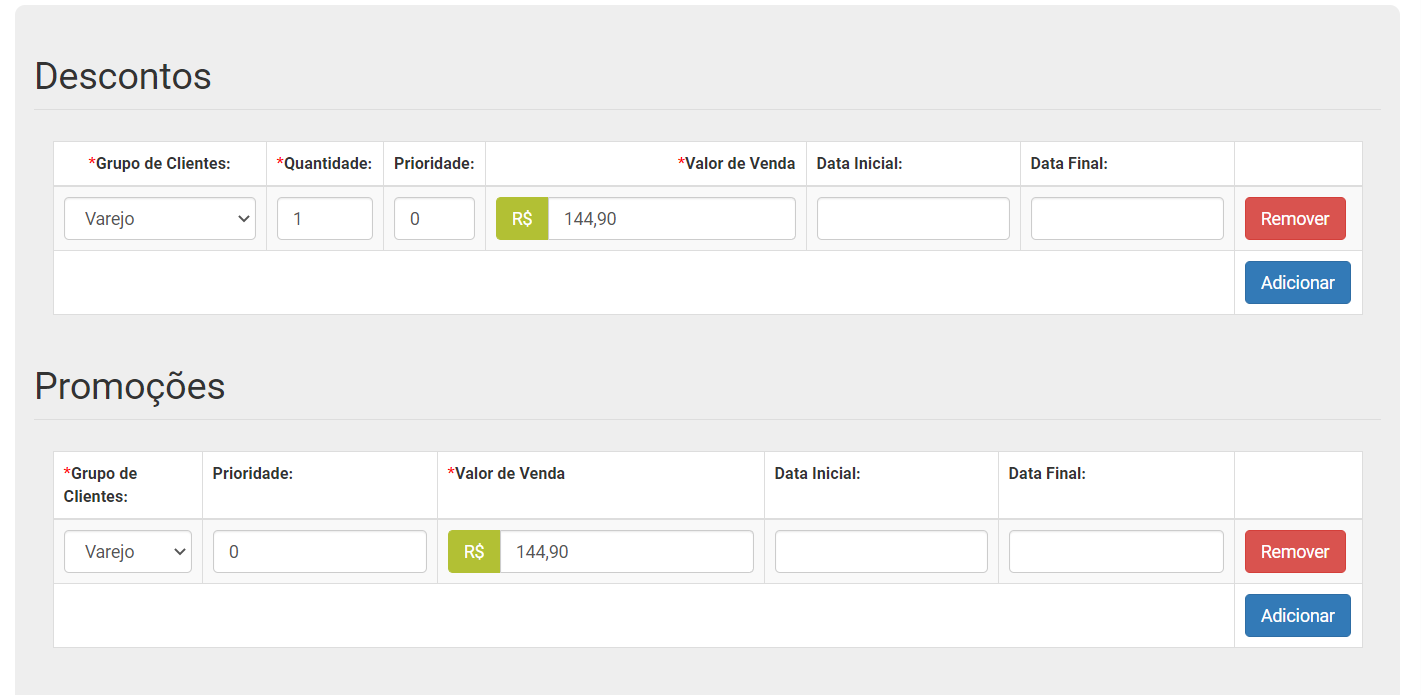The width and height of the screenshot is (1422, 695).
Task: Open Grupo de Clientes dropdown in Descontos
Action: [x=160, y=219]
